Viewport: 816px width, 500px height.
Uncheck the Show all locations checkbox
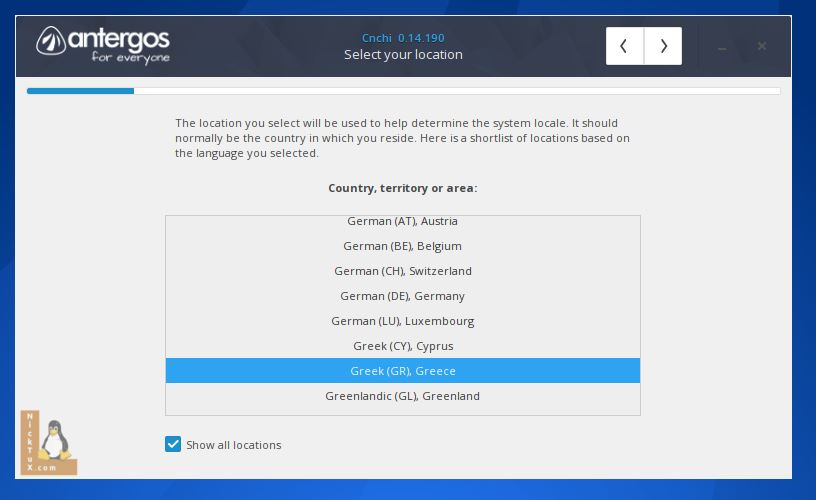tap(173, 444)
